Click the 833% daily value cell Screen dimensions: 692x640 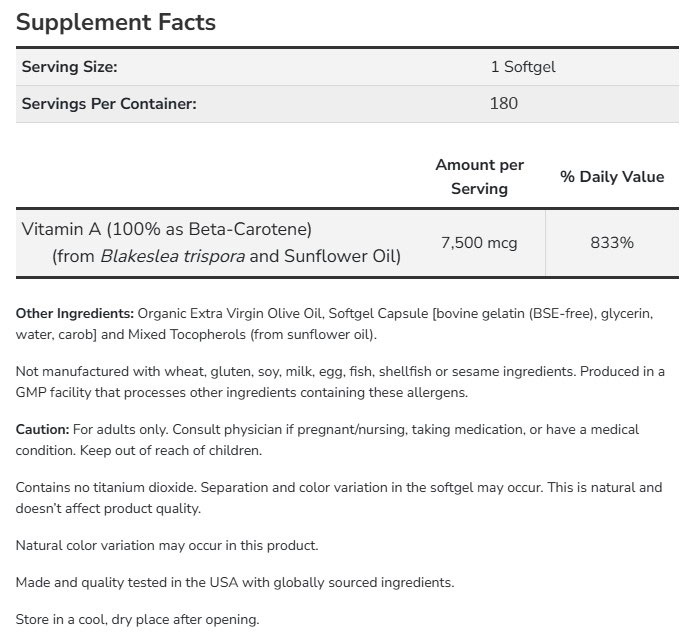tap(611, 242)
